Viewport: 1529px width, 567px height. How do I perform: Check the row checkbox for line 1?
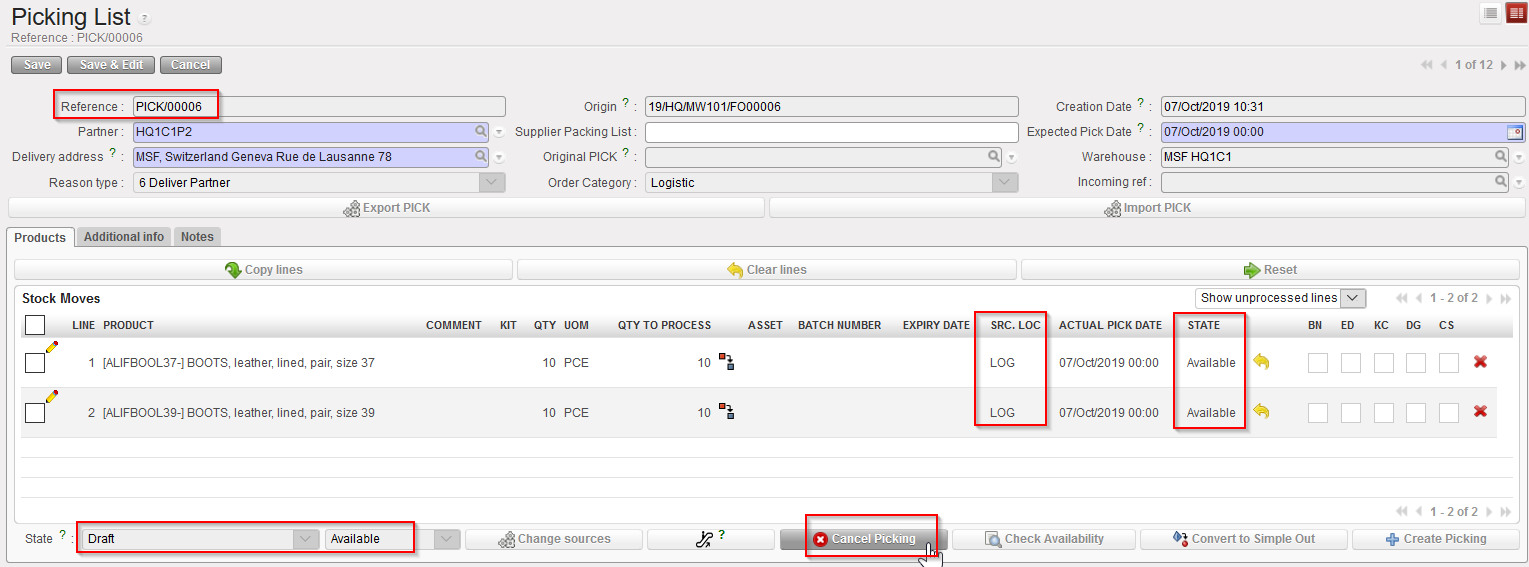(35, 363)
